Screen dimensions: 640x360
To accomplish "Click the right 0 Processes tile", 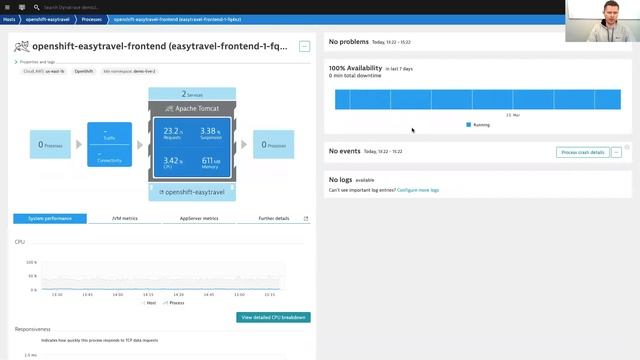I will tap(273, 144).
